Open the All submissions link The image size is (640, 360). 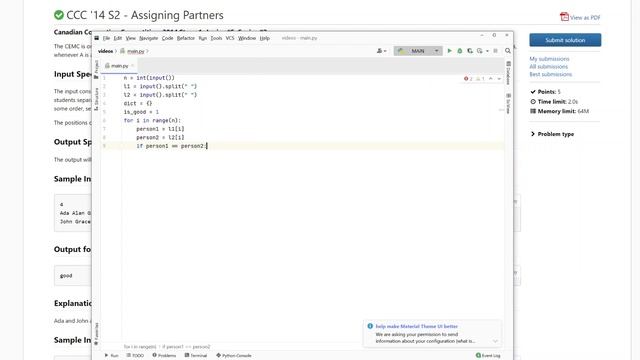(548, 67)
